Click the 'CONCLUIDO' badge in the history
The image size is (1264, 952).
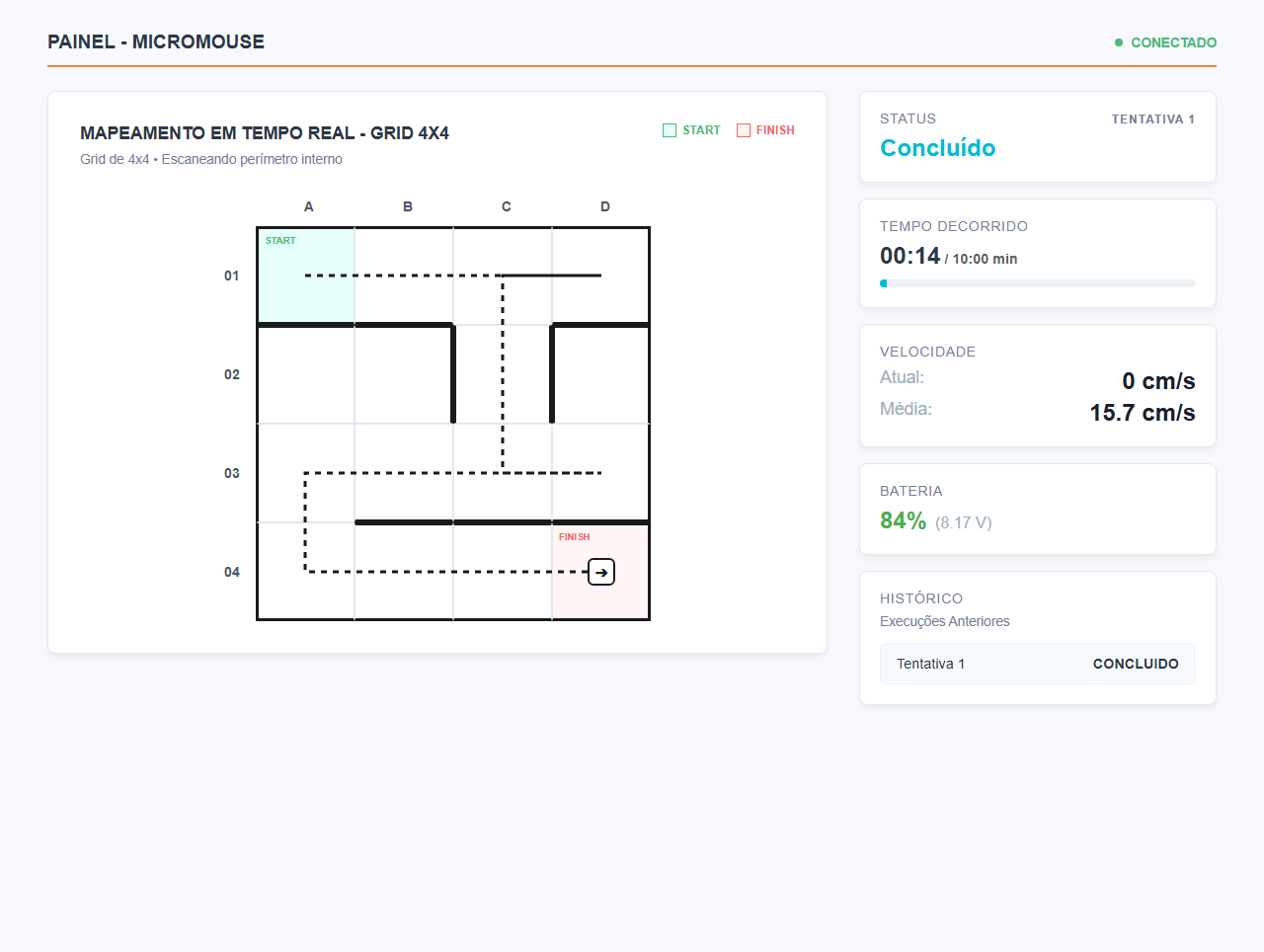point(1136,664)
